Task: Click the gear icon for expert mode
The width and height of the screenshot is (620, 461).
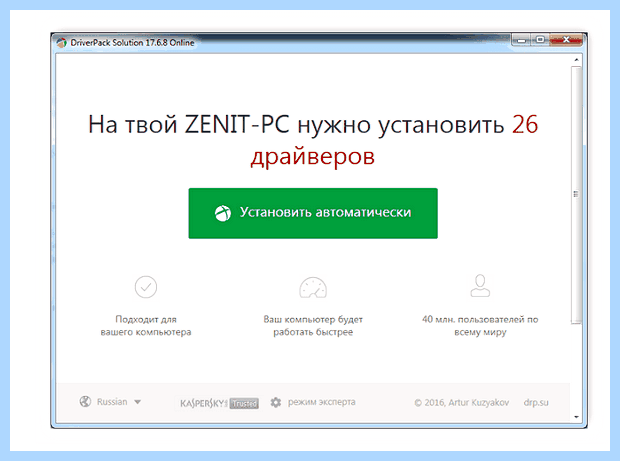Action: click(276, 402)
